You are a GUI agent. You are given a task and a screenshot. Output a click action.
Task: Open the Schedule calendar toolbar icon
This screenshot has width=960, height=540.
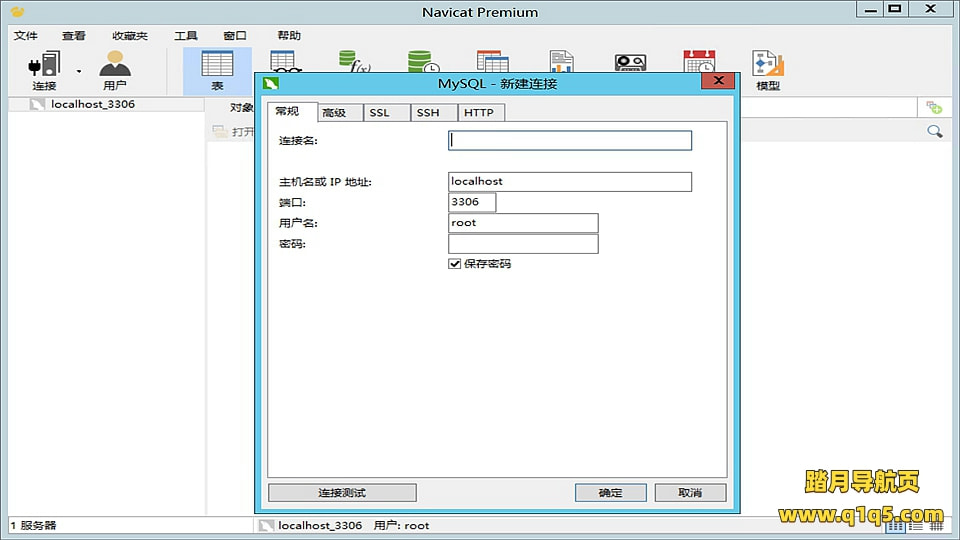coord(698,62)
